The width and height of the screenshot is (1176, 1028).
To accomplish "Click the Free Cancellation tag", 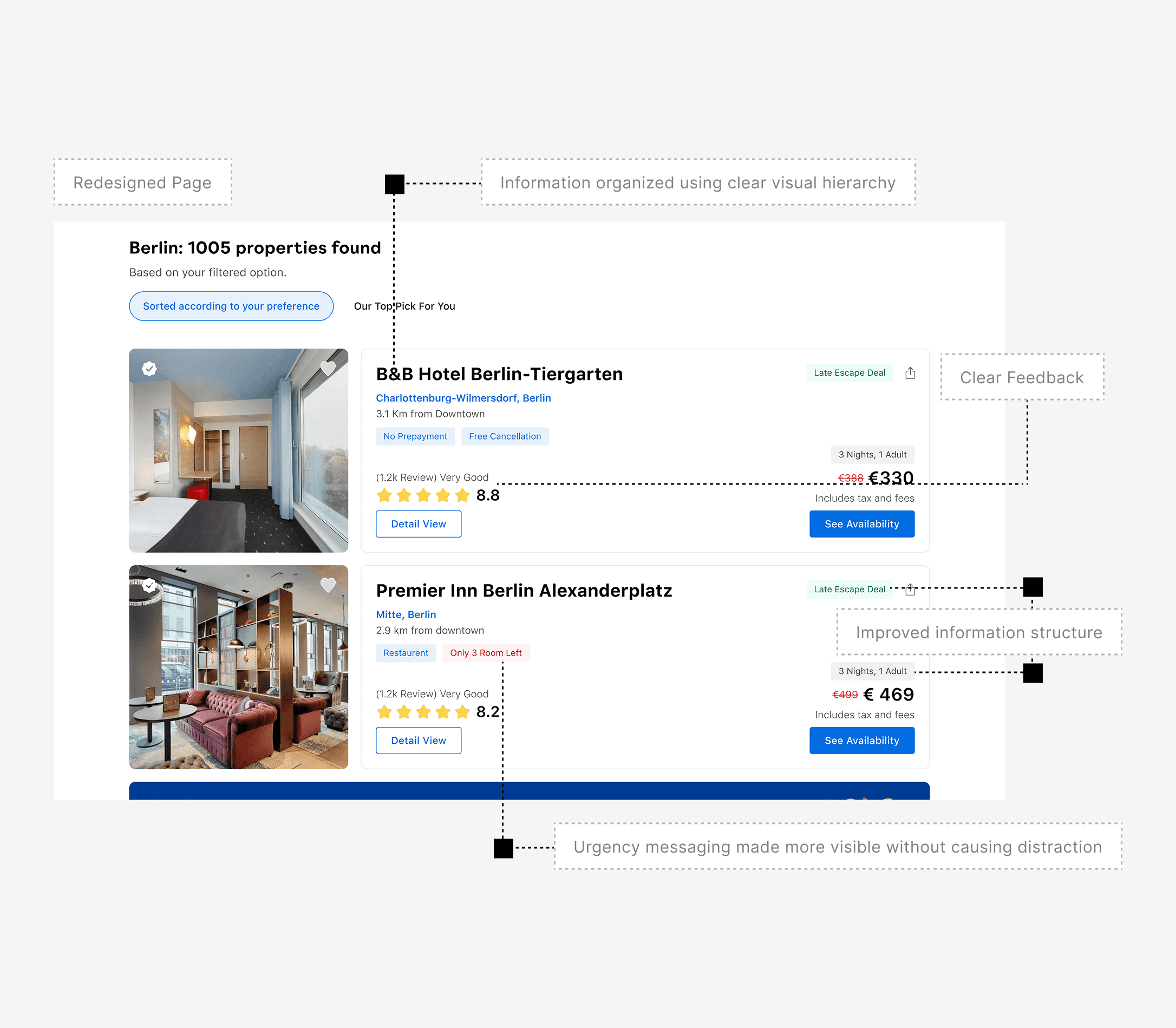I will point(504,436).
